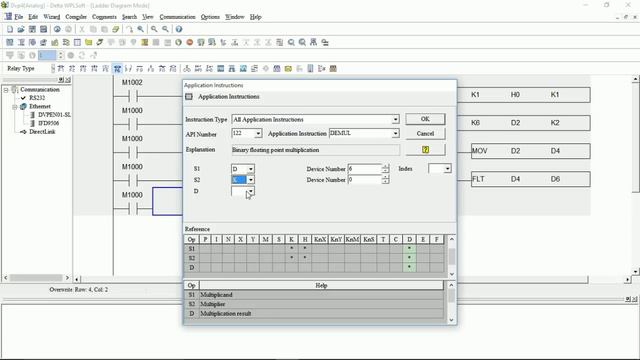Viewport: 640px width, 360px height.
Task: Click the S2 Device Number field
Action: point(364,180)
